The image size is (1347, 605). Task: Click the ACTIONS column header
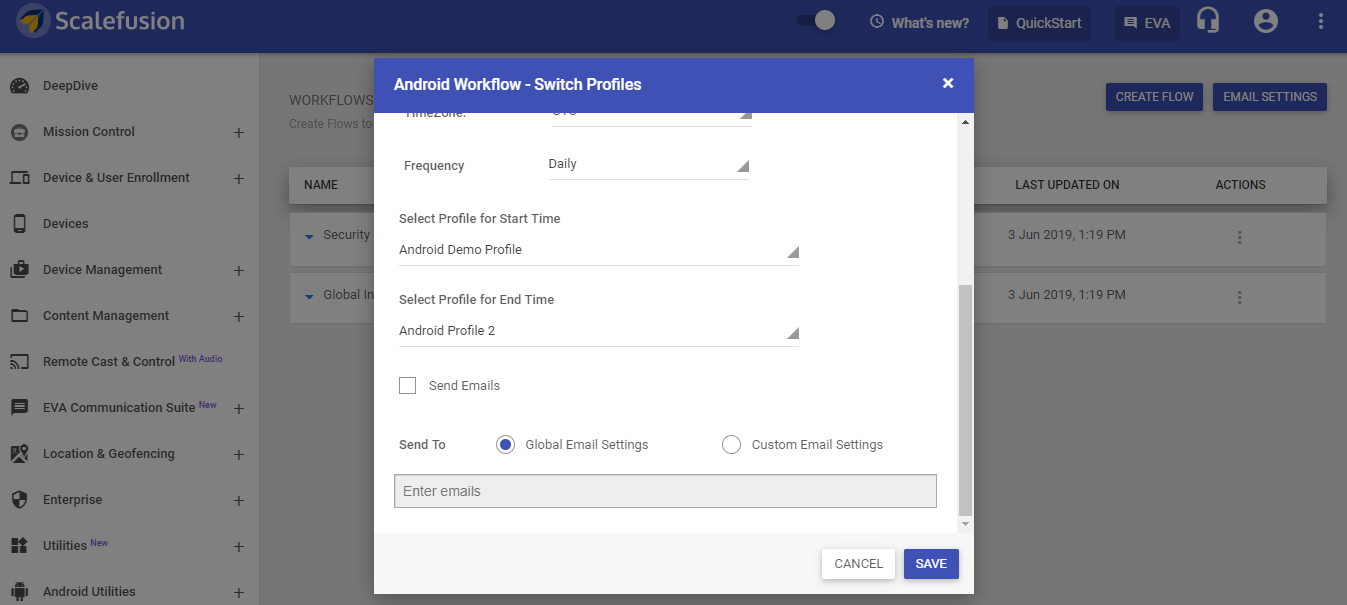[1240, 185]
